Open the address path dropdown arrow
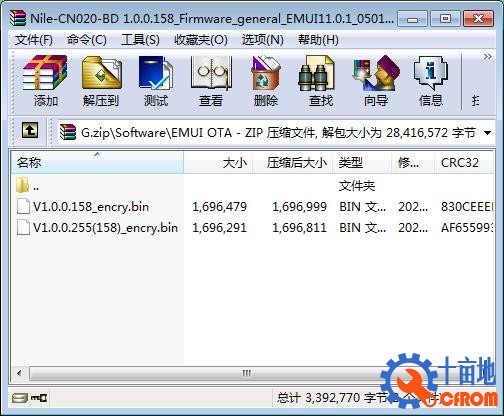Screen dimensions: 504x416 (x=487, y=133)
